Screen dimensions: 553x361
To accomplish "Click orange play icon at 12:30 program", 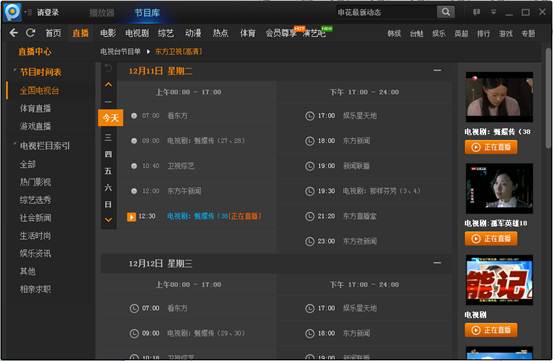I will (131, 216).
